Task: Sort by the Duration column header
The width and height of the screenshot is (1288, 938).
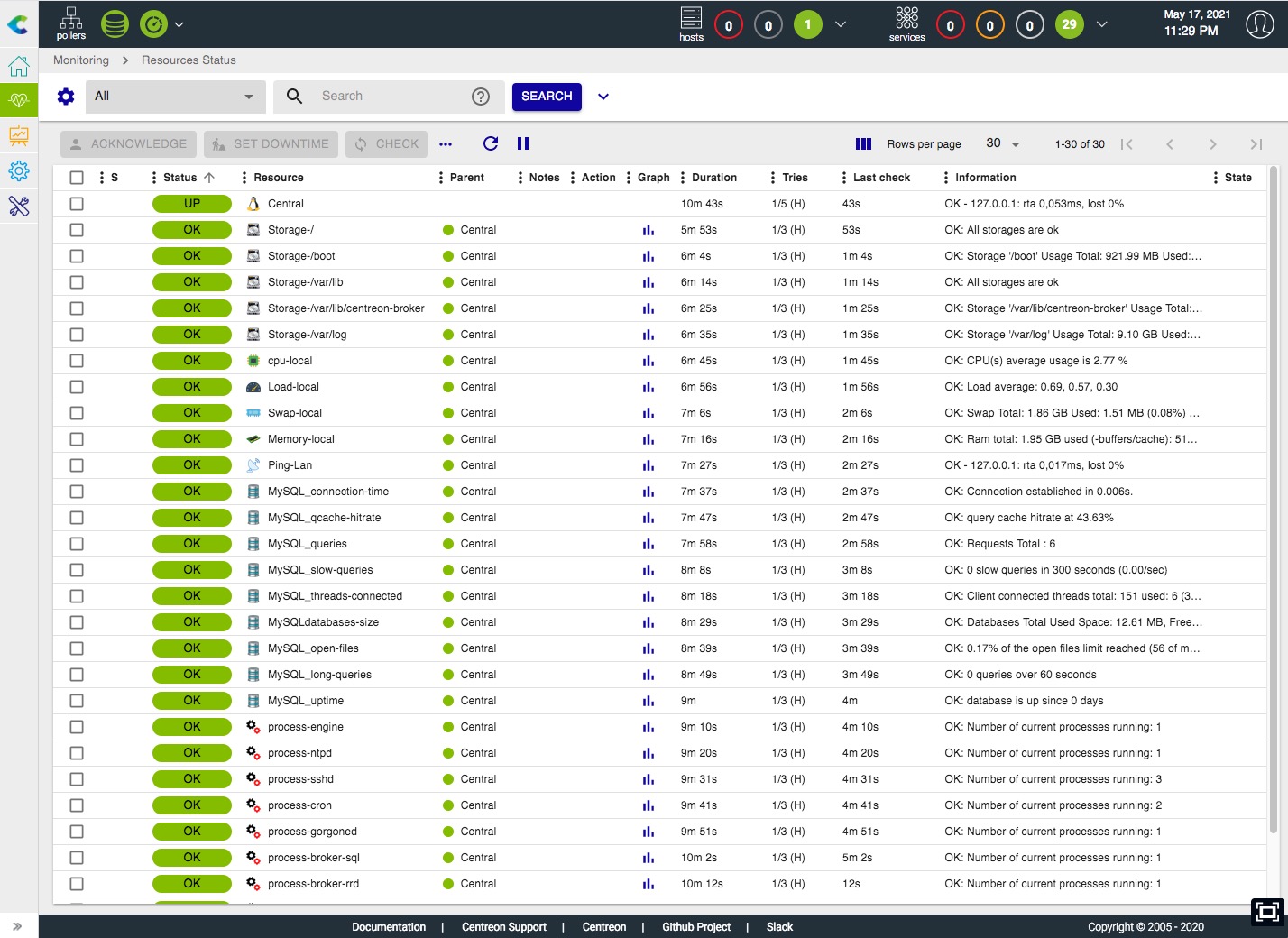Action: tap(714, 178)
